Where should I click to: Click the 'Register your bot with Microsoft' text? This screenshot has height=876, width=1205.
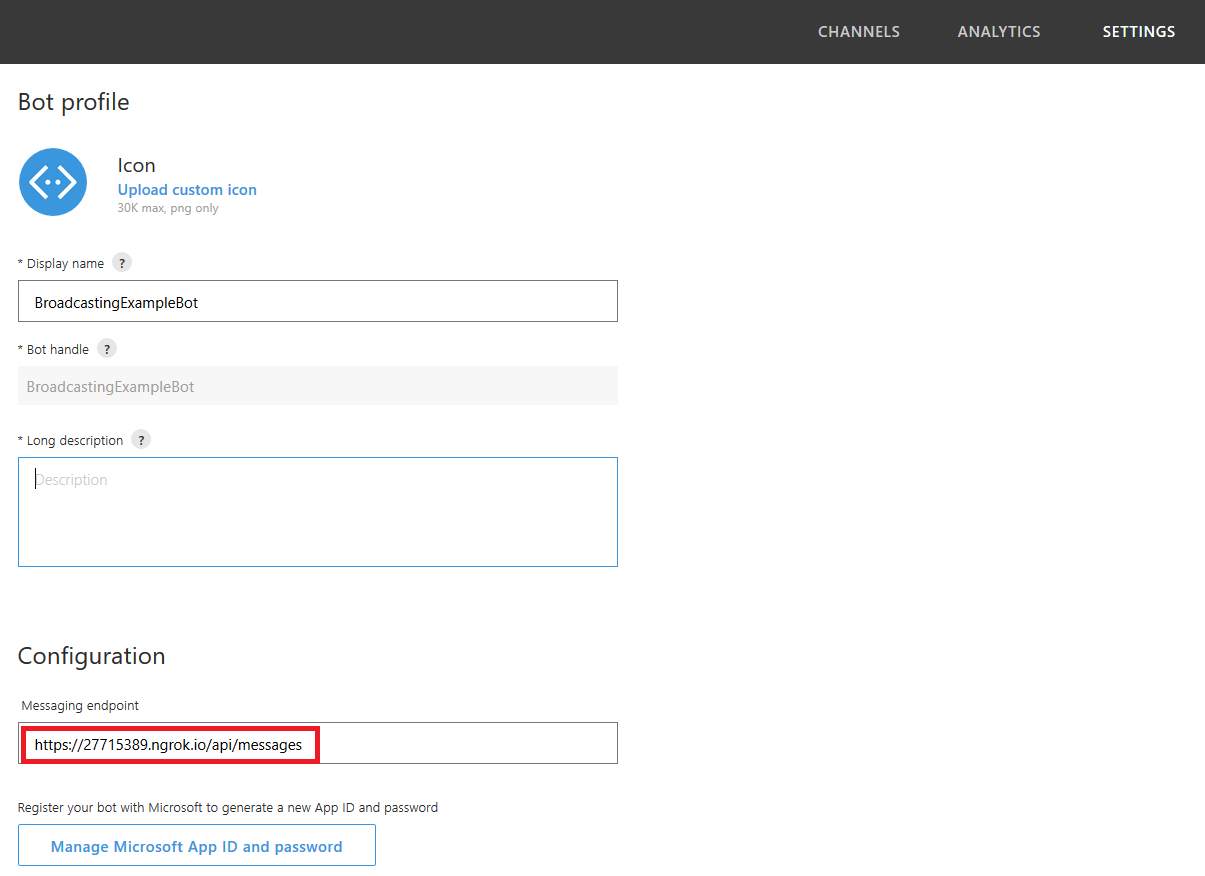coord(228,807)
